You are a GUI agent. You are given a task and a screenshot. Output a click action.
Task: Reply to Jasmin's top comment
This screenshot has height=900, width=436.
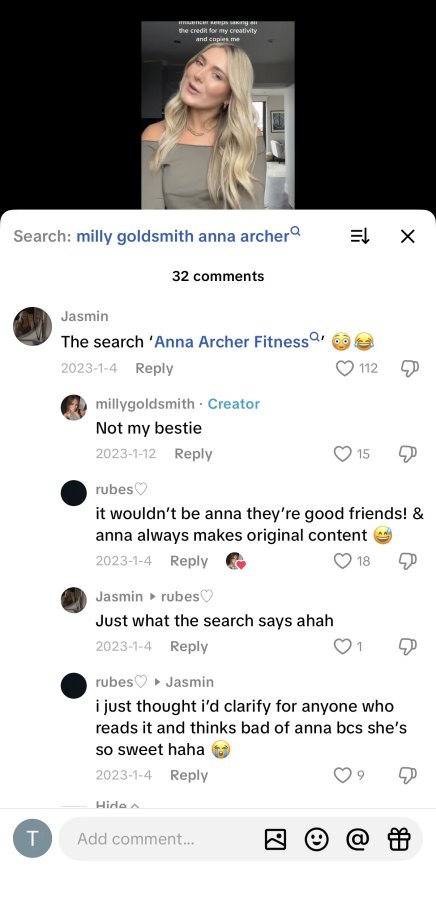pyautogui.click(x=154, y=368)
